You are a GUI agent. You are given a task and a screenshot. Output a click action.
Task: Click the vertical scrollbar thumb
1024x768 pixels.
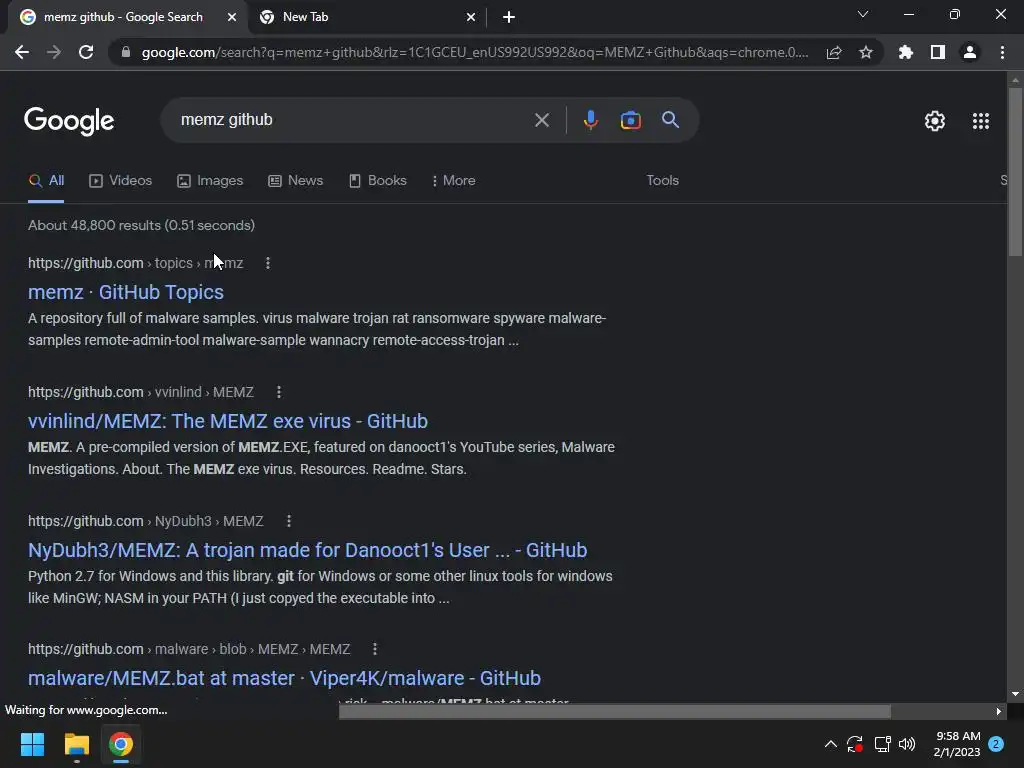point(1015,171)
